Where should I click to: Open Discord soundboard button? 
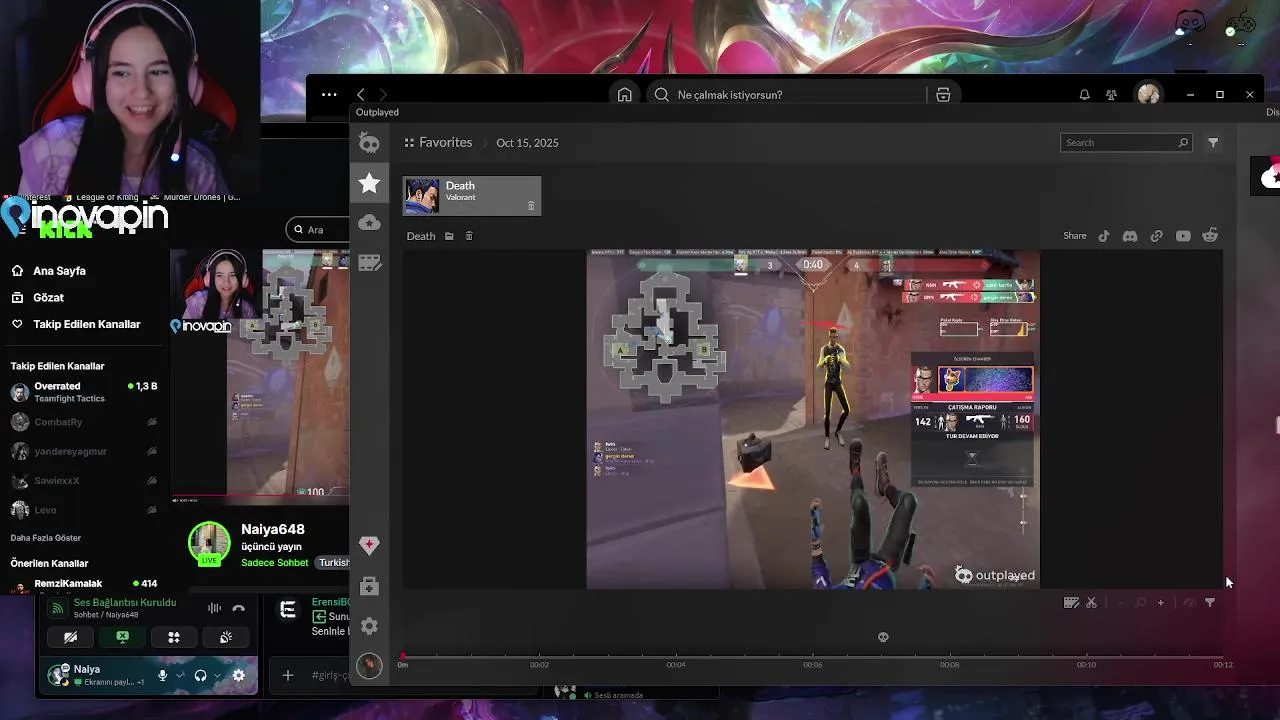[226, 637]
